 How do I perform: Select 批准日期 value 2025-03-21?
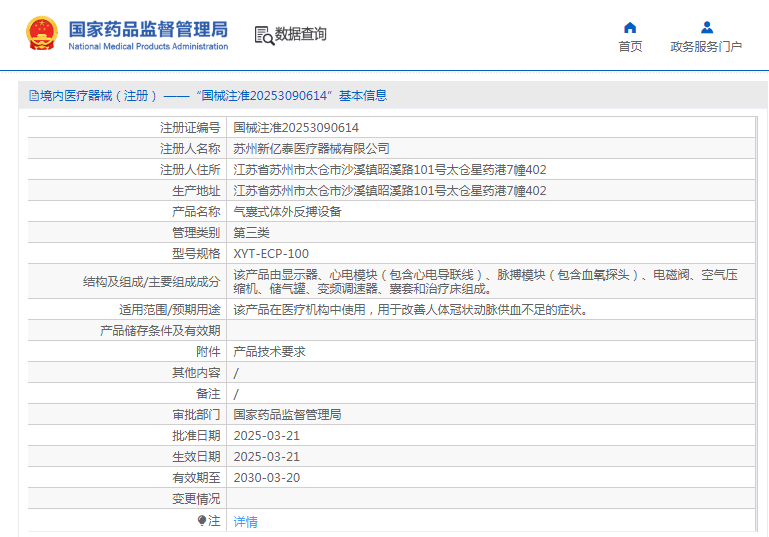[266, 435]
